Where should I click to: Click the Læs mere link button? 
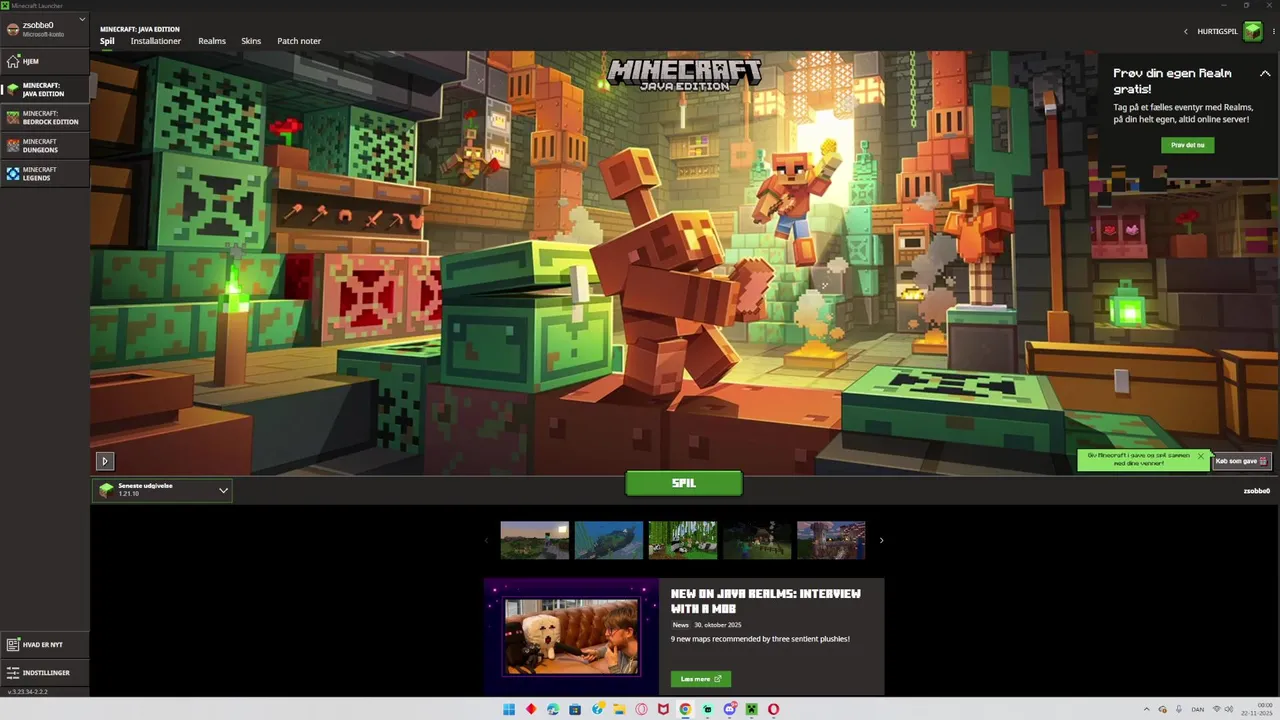pyautogui.click(x=701, y=679)
